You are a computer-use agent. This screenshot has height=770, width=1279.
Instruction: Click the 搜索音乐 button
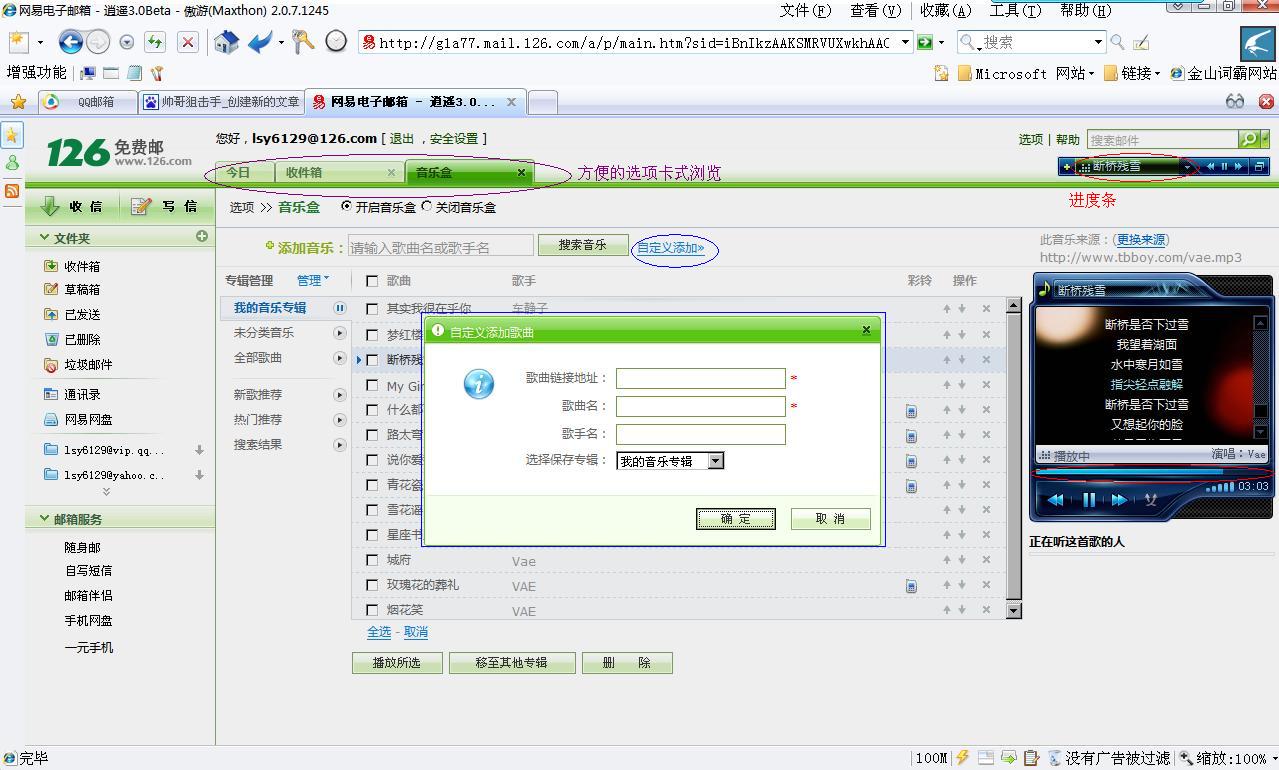click(x=583, y=245)
